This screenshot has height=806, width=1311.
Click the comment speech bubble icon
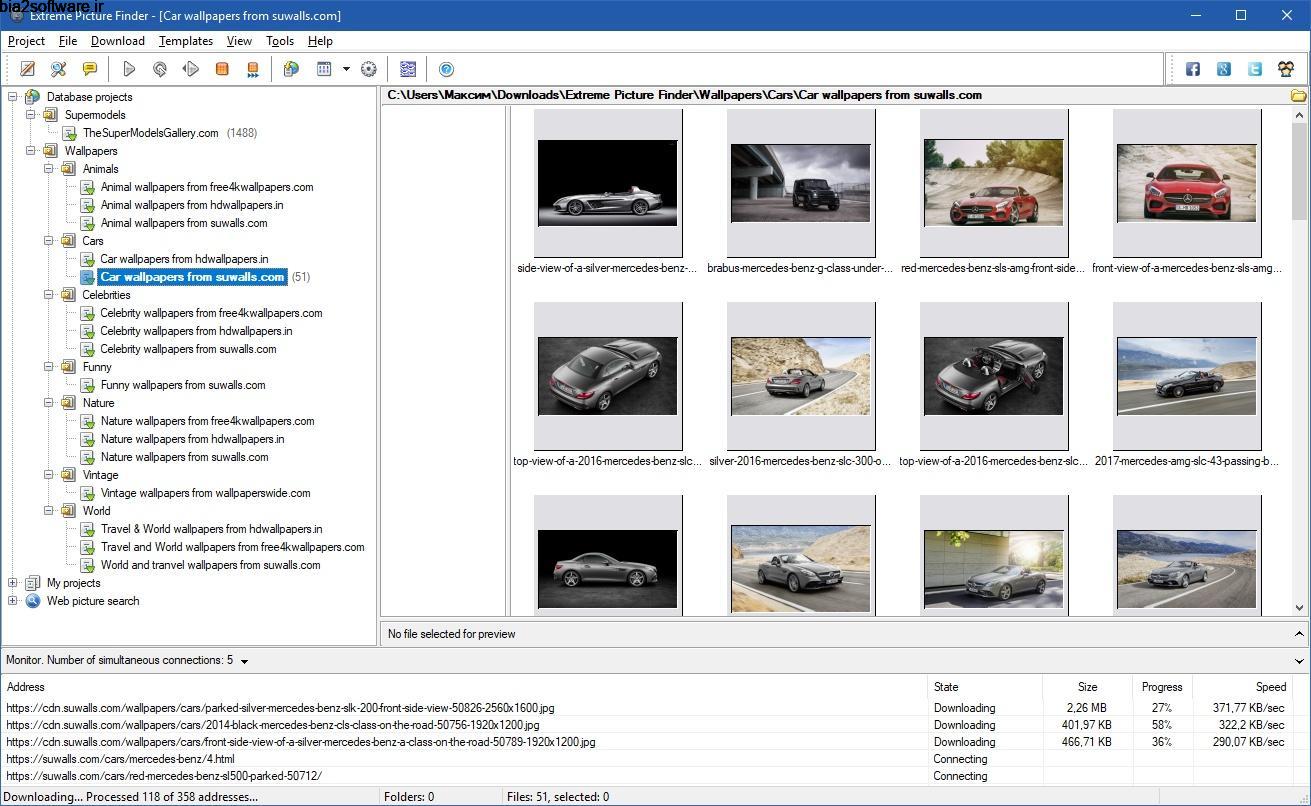pyautogui.click(x=89, y=68)
